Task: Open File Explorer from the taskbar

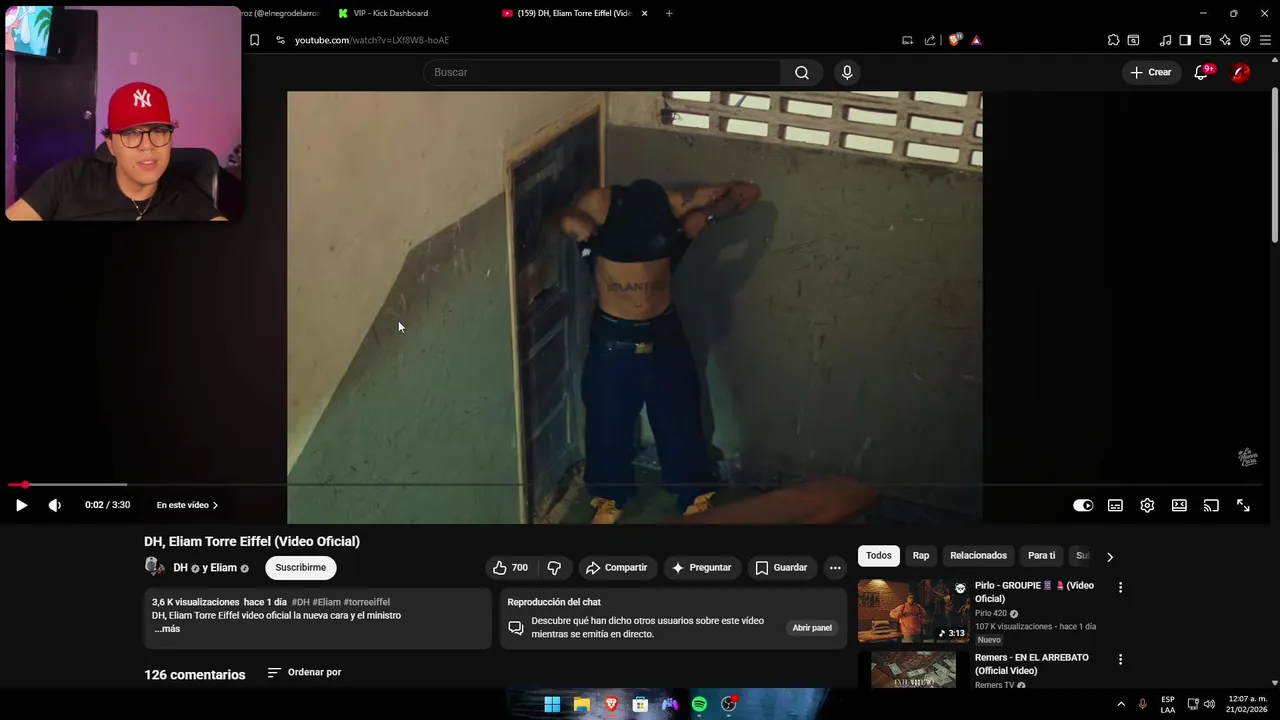Action: click(581, 704)
